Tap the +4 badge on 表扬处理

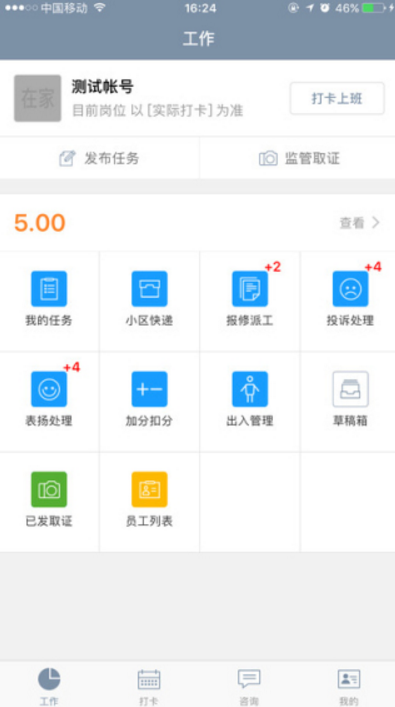tap(71, 367)
